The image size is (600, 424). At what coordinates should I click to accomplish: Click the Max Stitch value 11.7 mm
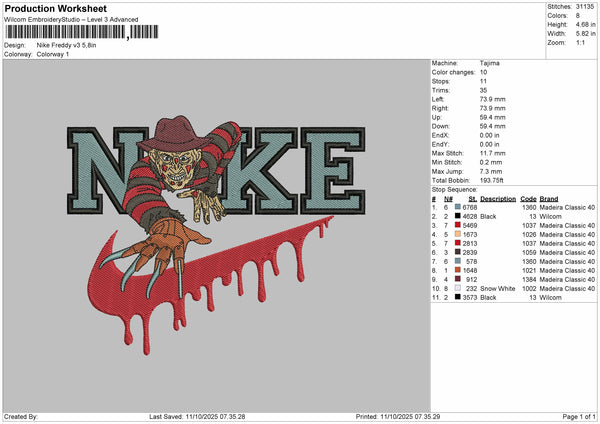[492, 153]
